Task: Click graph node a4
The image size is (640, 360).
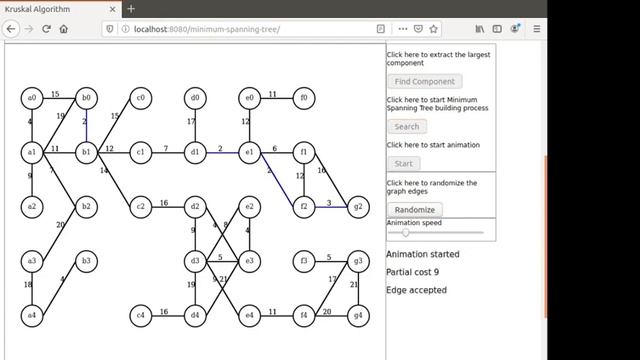Action: 32,316
